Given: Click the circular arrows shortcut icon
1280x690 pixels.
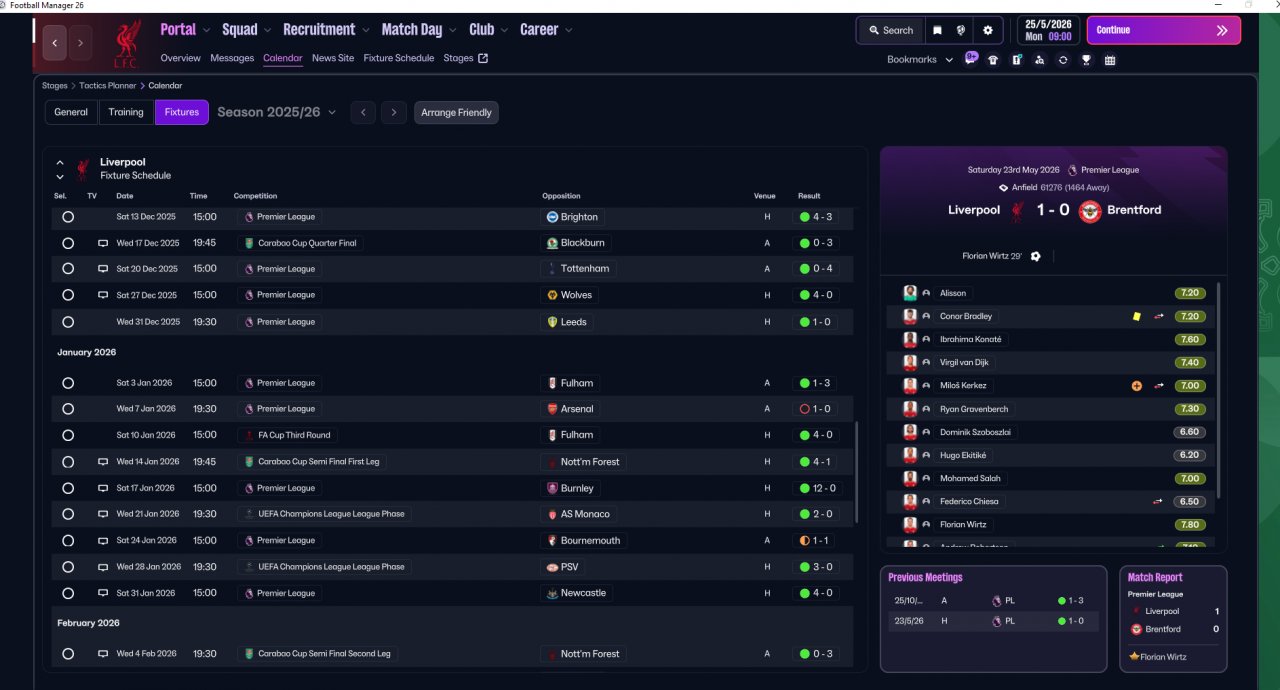Looking at the screenshot, I should (1063, 60).
